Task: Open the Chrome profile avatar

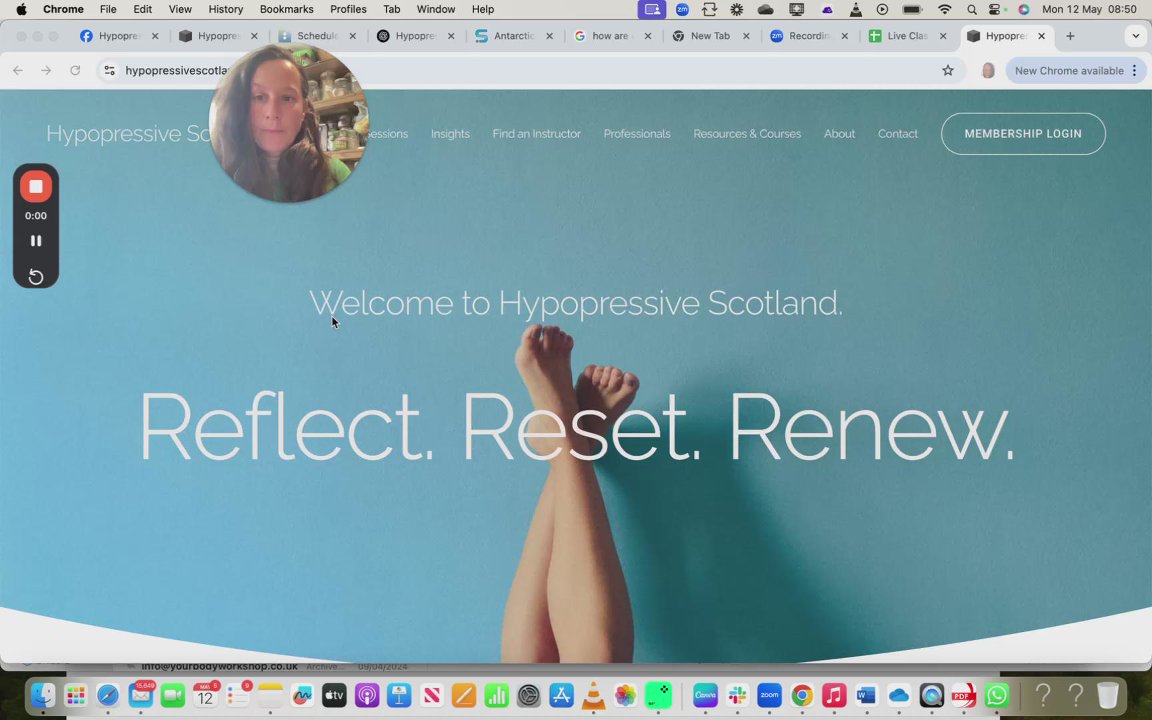Action: pyautogui.click(x=988, y=71)
